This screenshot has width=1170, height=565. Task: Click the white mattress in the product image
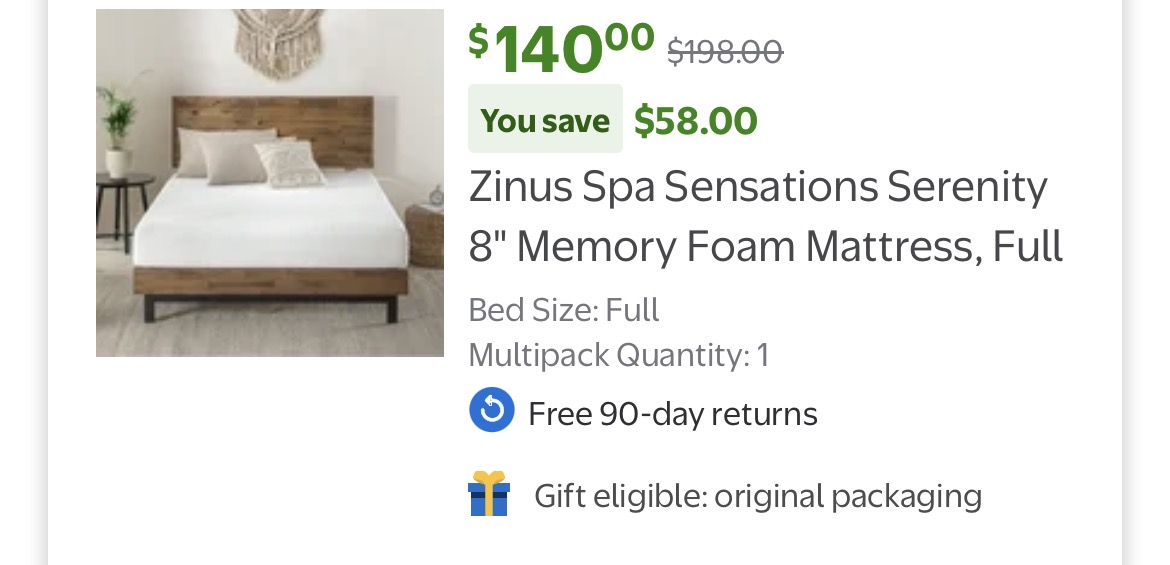270,225
